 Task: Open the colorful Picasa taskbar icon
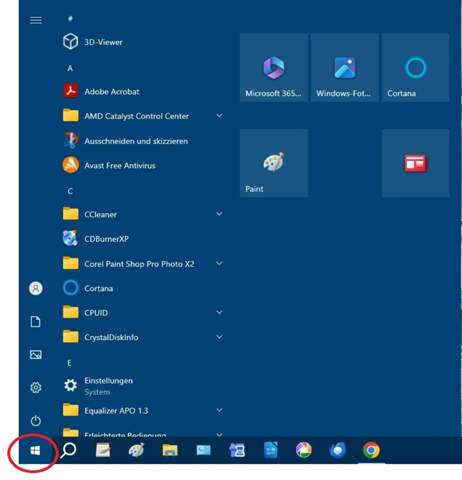[x=304, y=450]
